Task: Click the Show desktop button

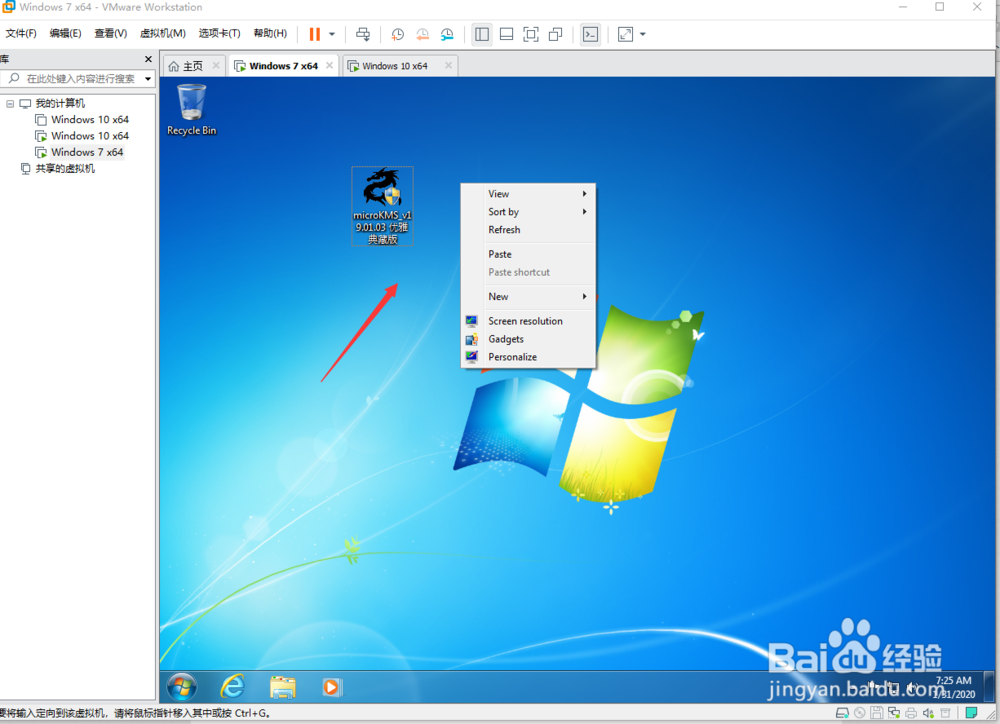Action: click(989, 687)
